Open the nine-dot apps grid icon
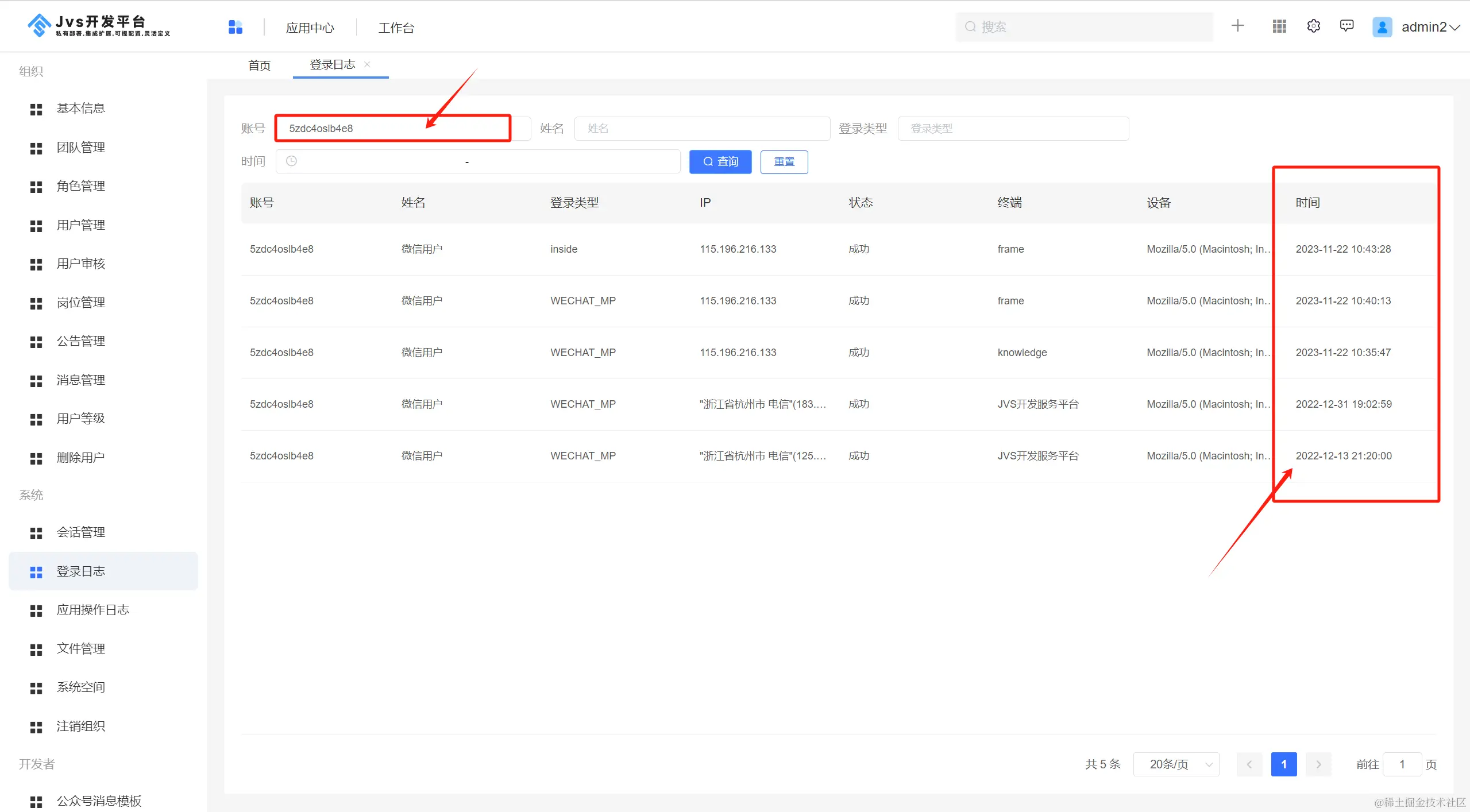 [x=1279, y=26]
